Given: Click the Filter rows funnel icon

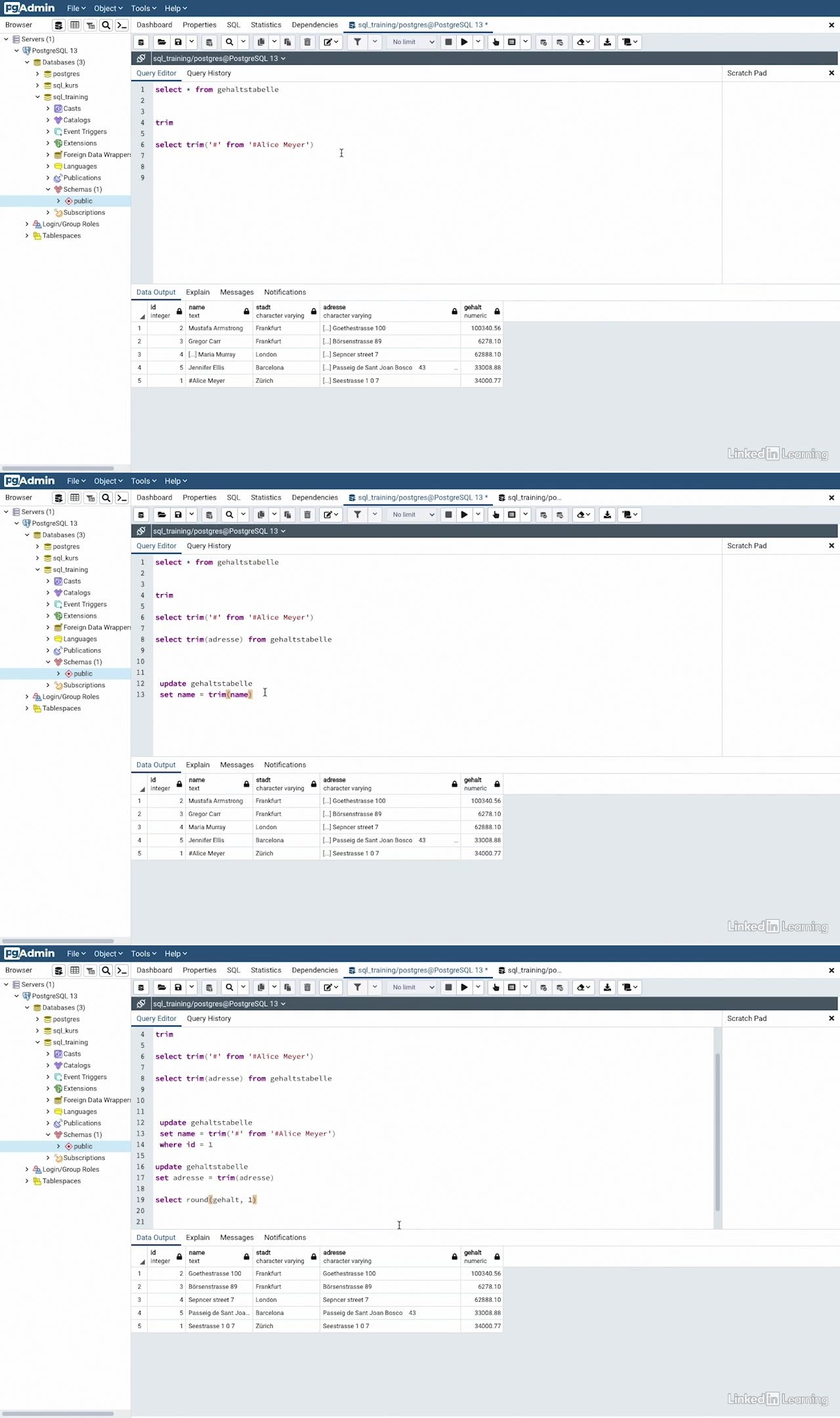Looking at the screenshot, I should 357,42.
